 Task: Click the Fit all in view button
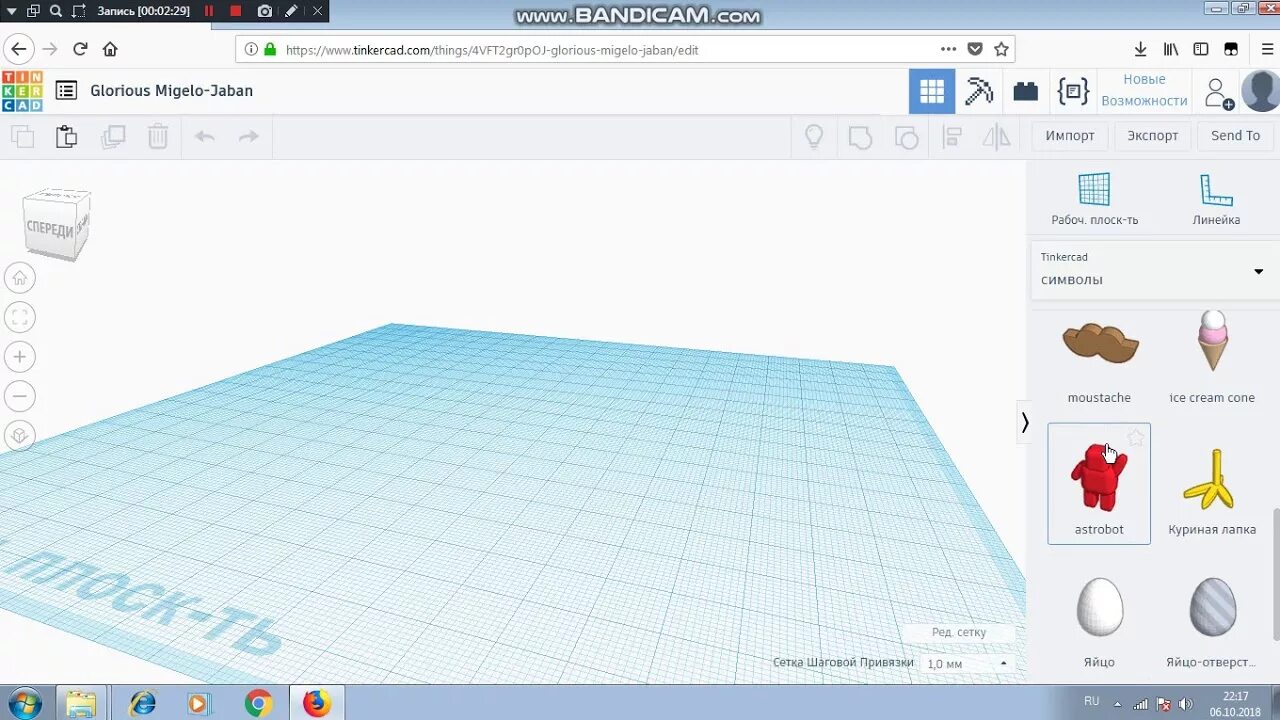click(x=20, y=318)
